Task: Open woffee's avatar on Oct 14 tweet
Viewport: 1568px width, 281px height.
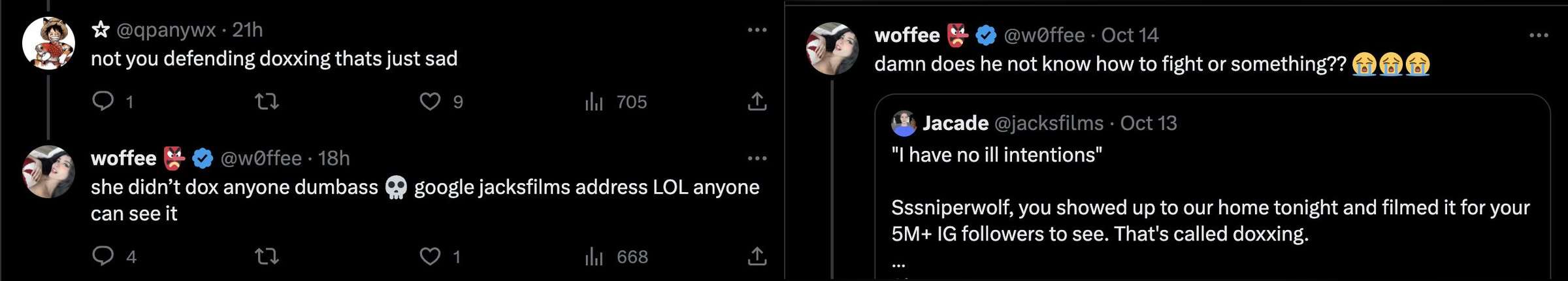Action: point(832,48)
